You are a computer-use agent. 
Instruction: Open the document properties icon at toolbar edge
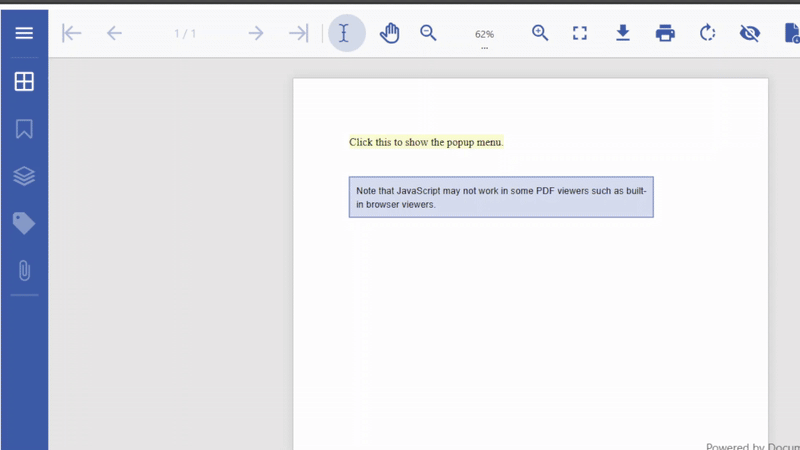(x=792, y=33)
